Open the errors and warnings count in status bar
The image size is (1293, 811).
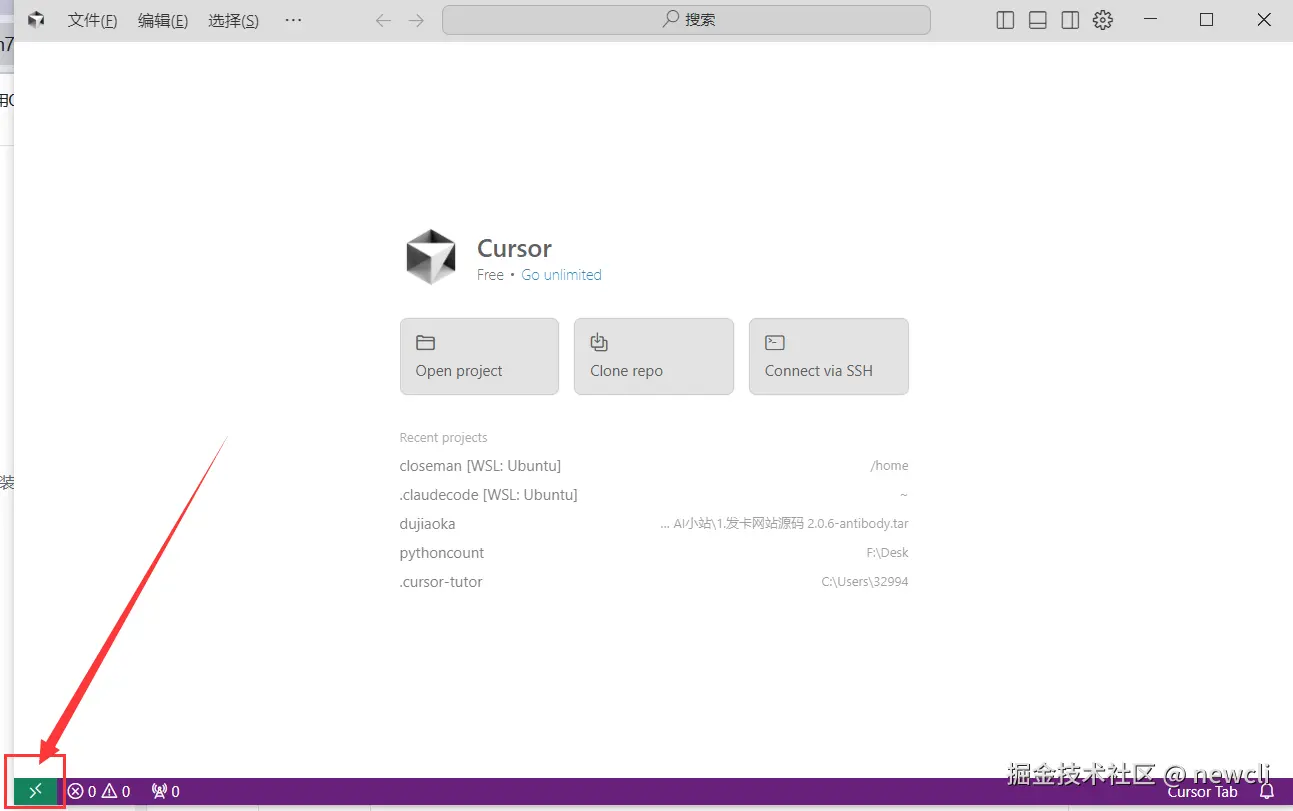click(99, 791)
